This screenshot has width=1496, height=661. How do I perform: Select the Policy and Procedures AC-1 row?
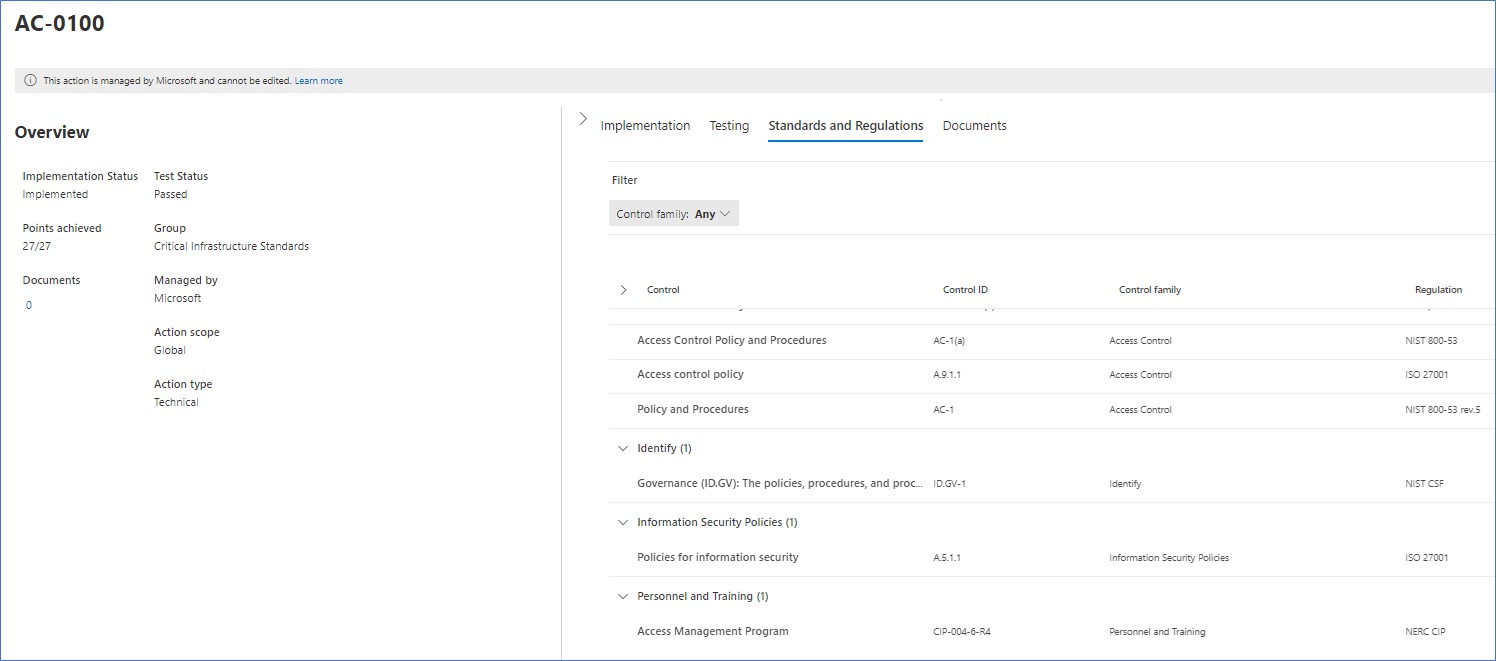coord(691,408)
